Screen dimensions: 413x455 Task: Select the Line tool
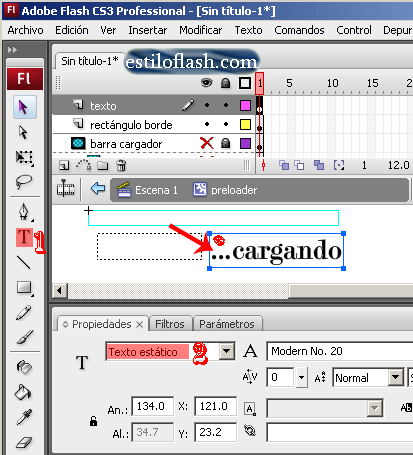[24, 262]
